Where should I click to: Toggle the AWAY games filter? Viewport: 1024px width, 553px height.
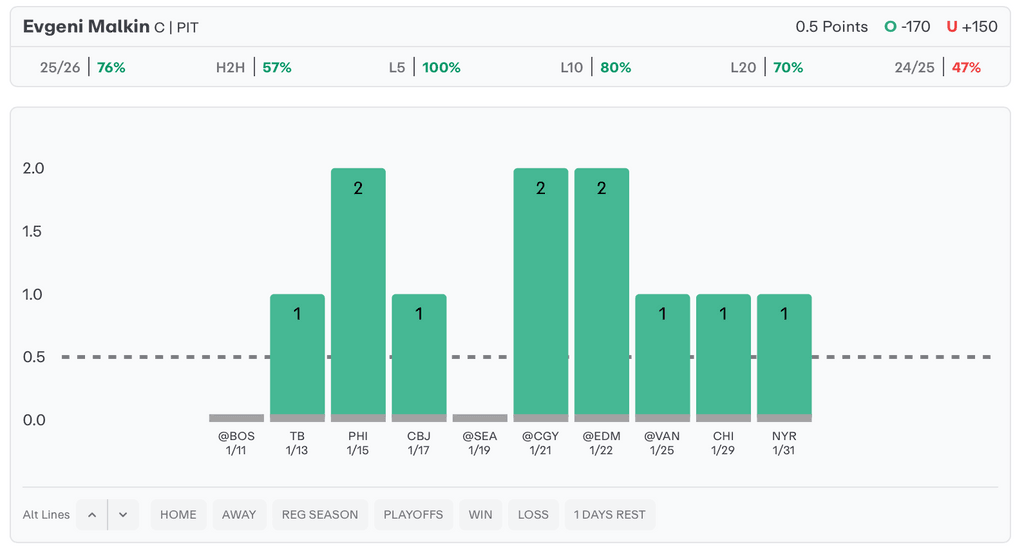point(239,515)
